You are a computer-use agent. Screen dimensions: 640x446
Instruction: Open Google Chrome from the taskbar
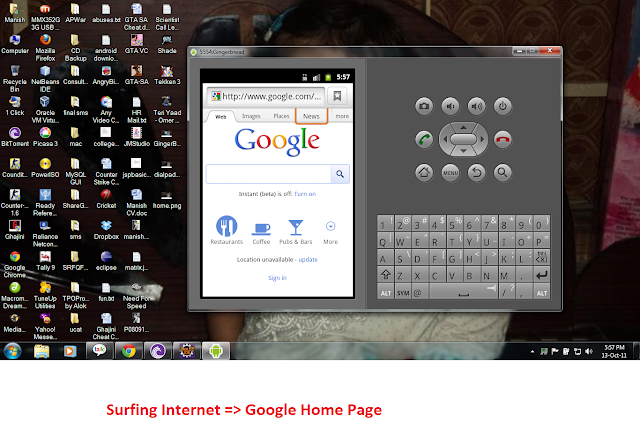129,351
